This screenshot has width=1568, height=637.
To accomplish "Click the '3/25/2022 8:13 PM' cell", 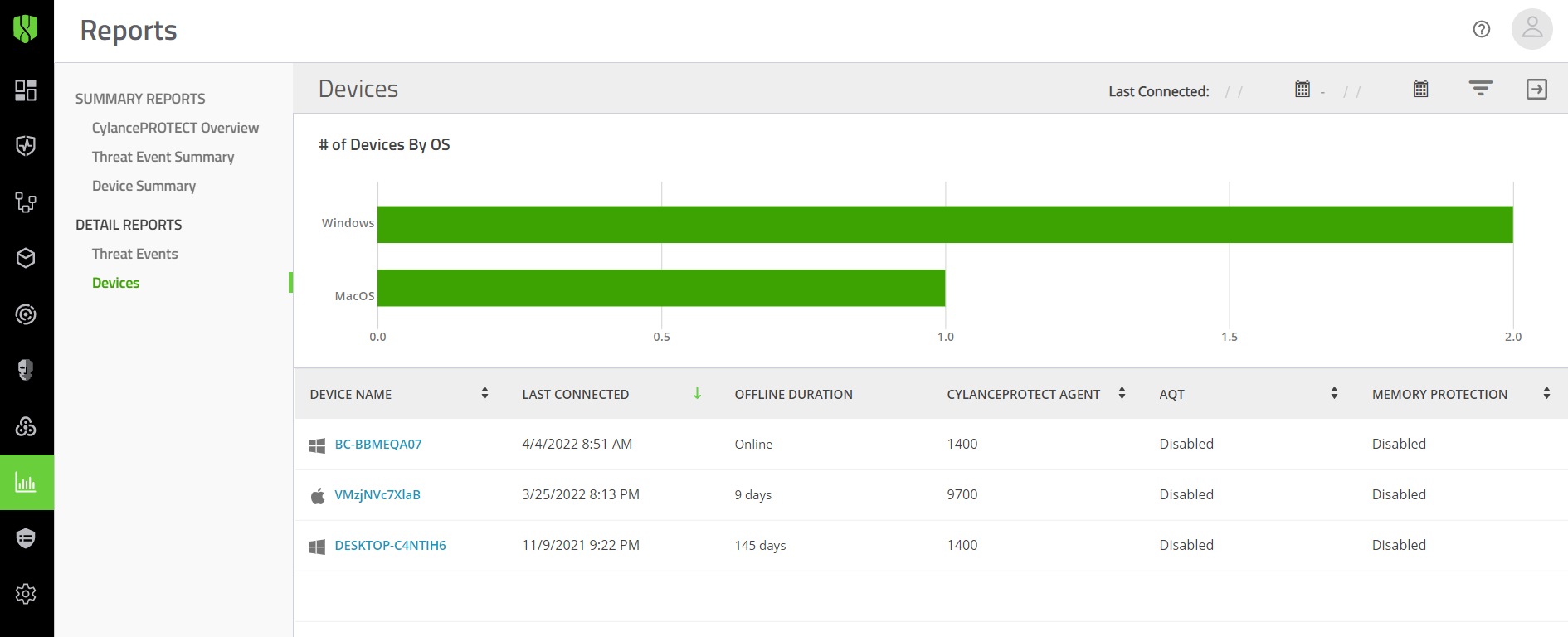I will coord(581,495).
